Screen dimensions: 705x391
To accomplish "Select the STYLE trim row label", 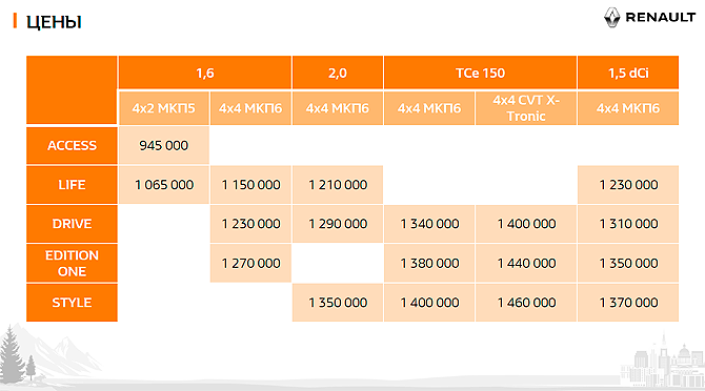I will 72,302.
